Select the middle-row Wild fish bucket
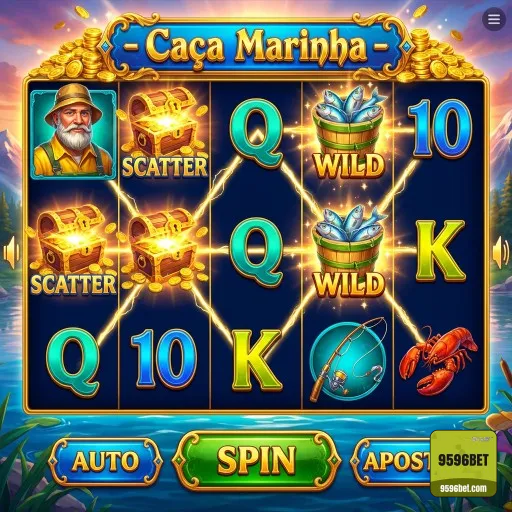Viewport: 512px width, 512px height. 349,252
